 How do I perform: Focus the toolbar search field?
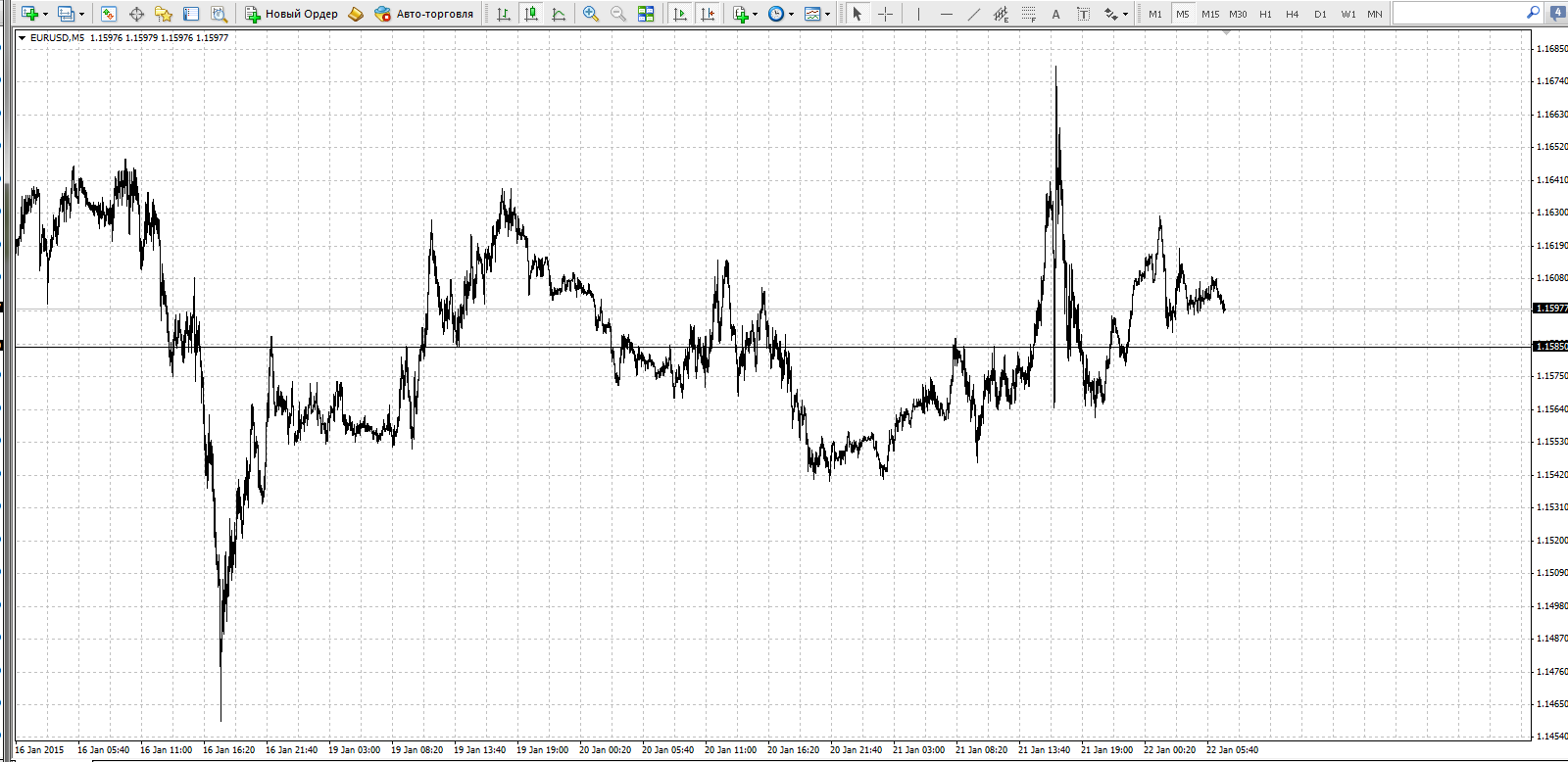(1460, 13)
